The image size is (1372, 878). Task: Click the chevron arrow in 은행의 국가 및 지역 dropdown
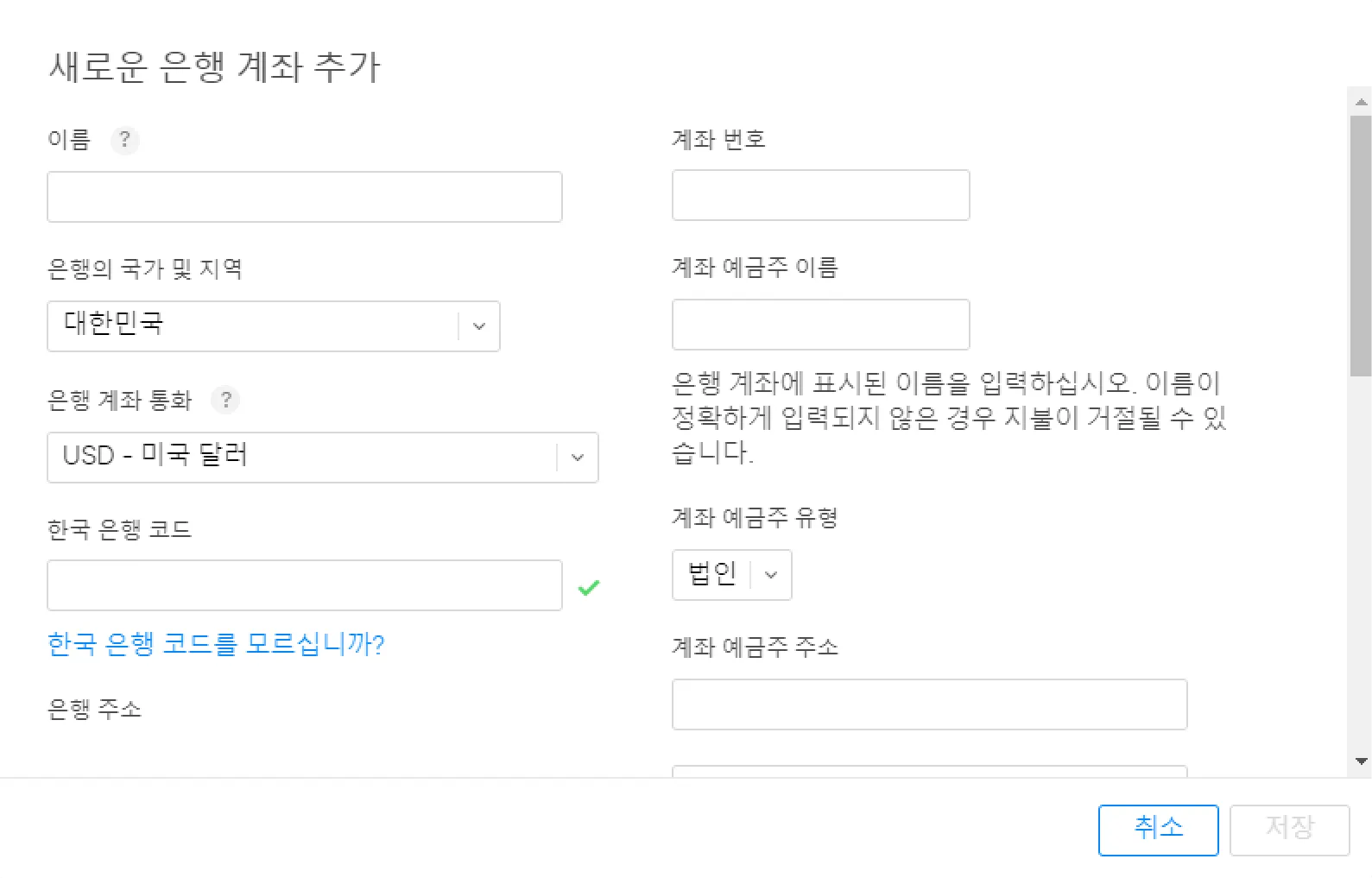(479, 326)
